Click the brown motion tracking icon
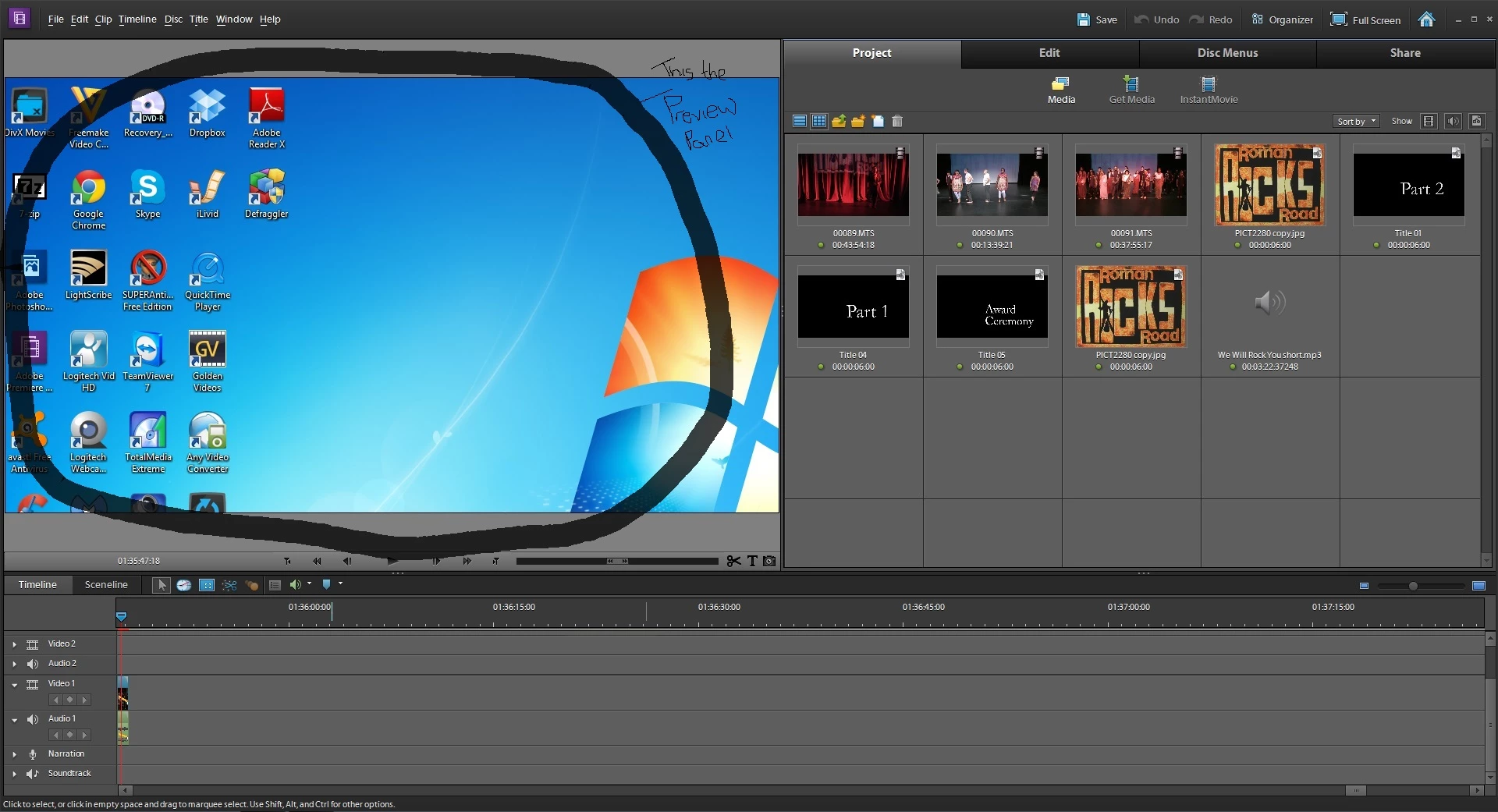1498x812 pixels. [251, 585]
